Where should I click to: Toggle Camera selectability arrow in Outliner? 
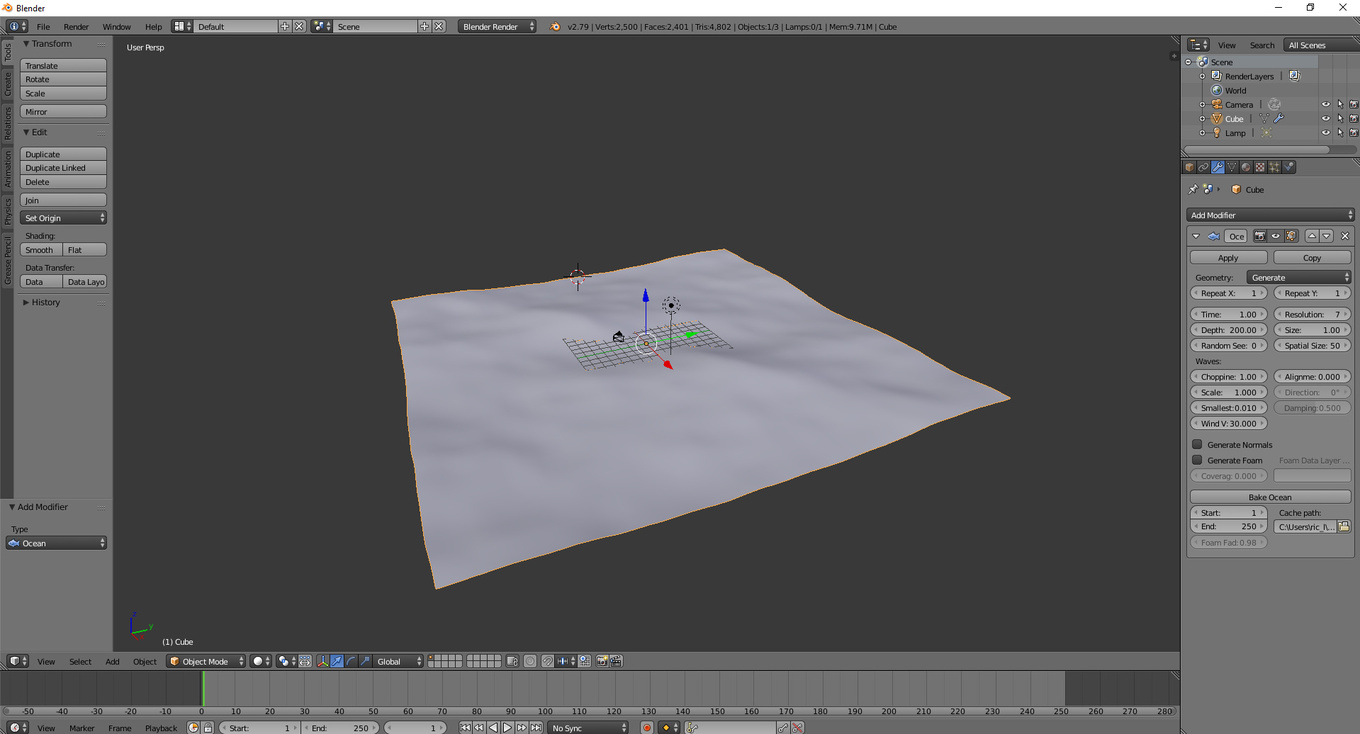pyautogui.click(x=1340, y=104)
